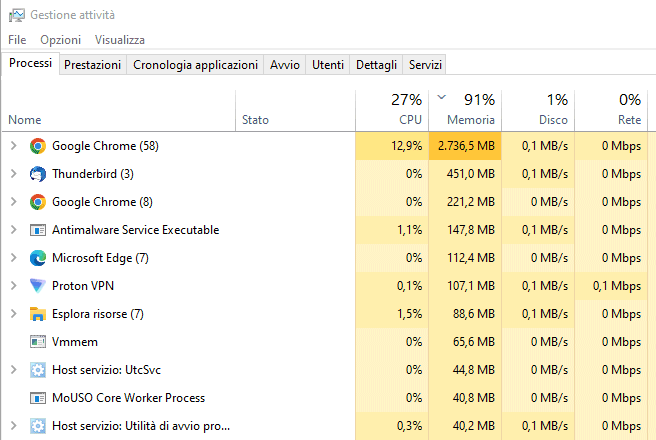Click the 221,2 MB memory value
Viewport: 656px width, 440px height.
coord(471,202)
